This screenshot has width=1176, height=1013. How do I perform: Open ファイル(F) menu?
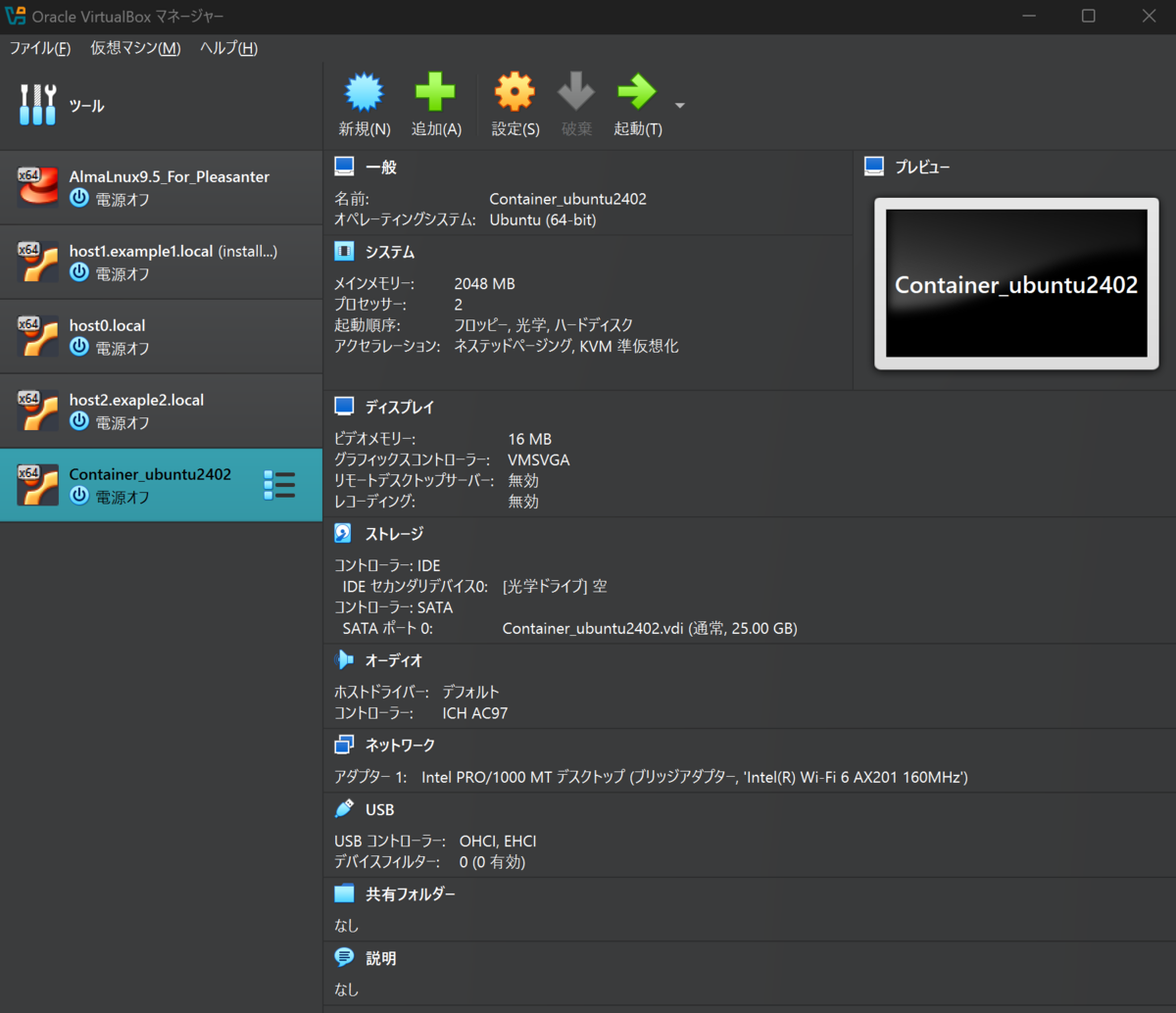[x=40, y=48]
